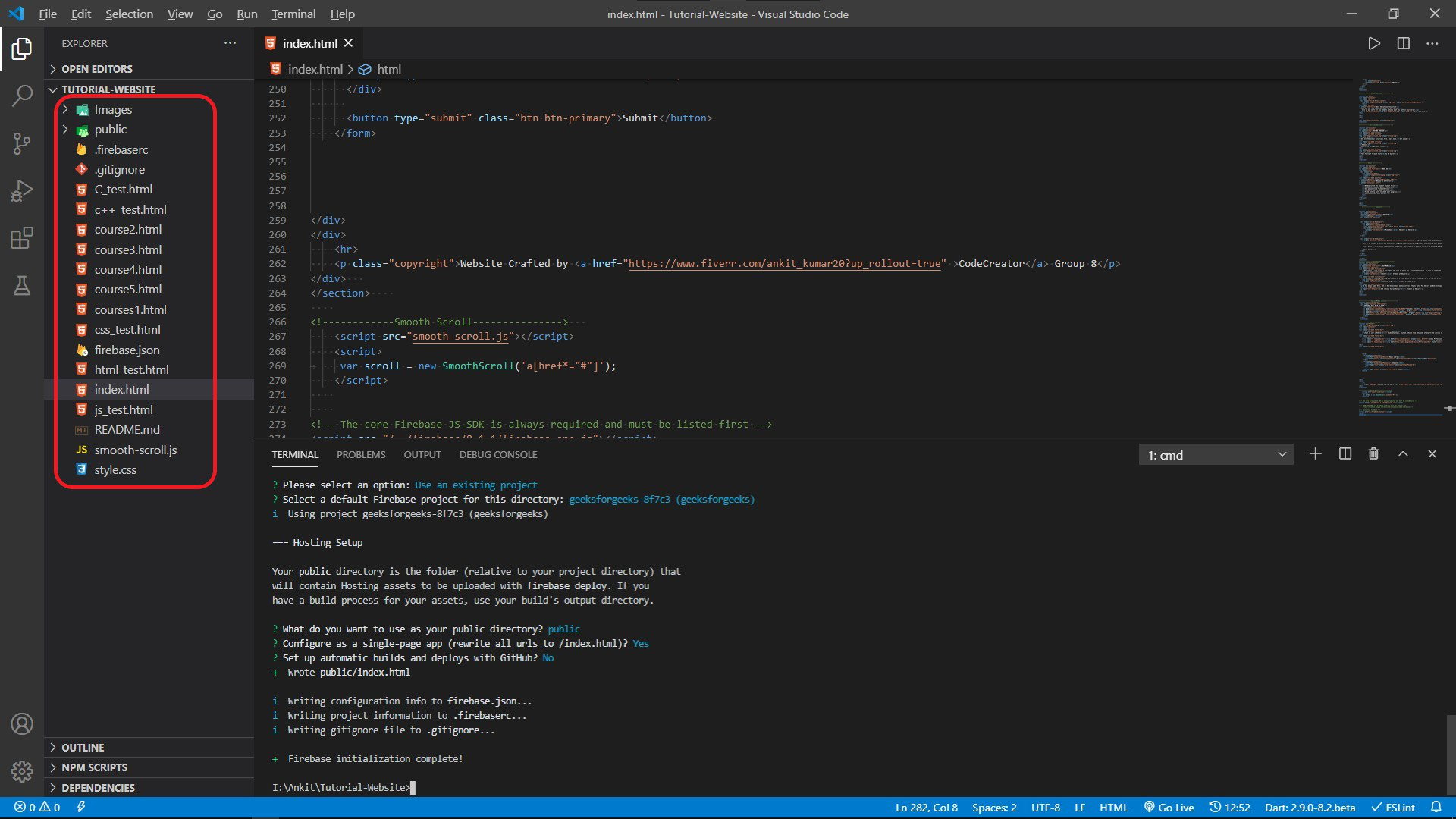
Task: Open the Extensions view icon
Action: 22,238
